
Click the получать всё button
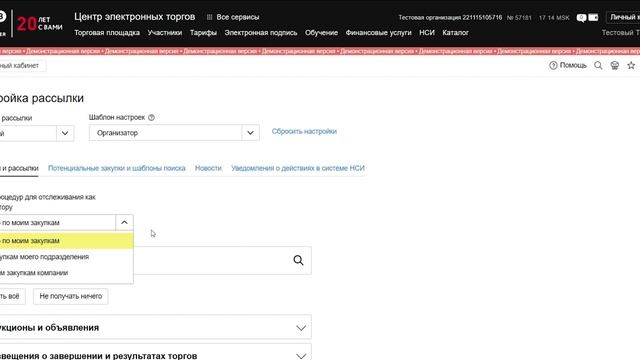tap(12, 296)
